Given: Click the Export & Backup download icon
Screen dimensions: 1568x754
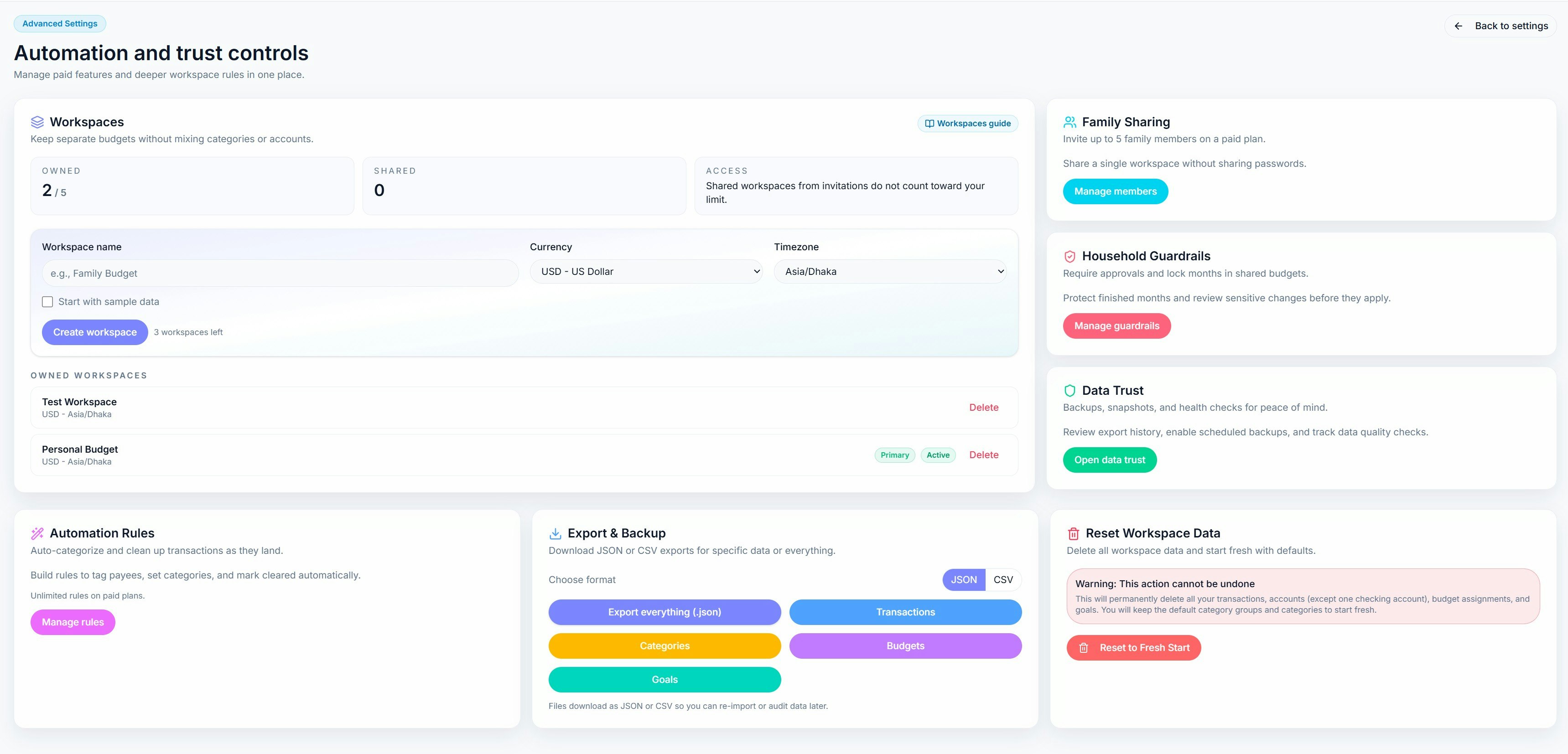Looking at the screenshot, I should 555,532.
